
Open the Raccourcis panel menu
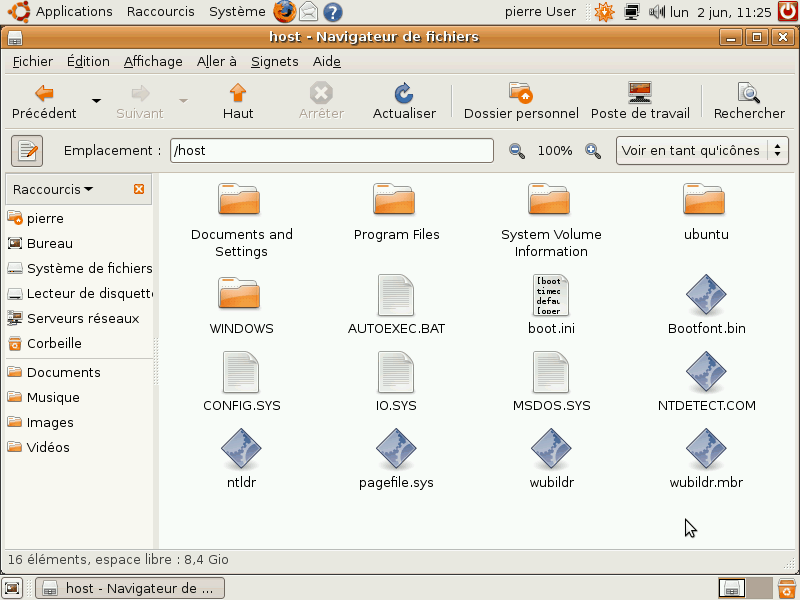coord(161,12)
